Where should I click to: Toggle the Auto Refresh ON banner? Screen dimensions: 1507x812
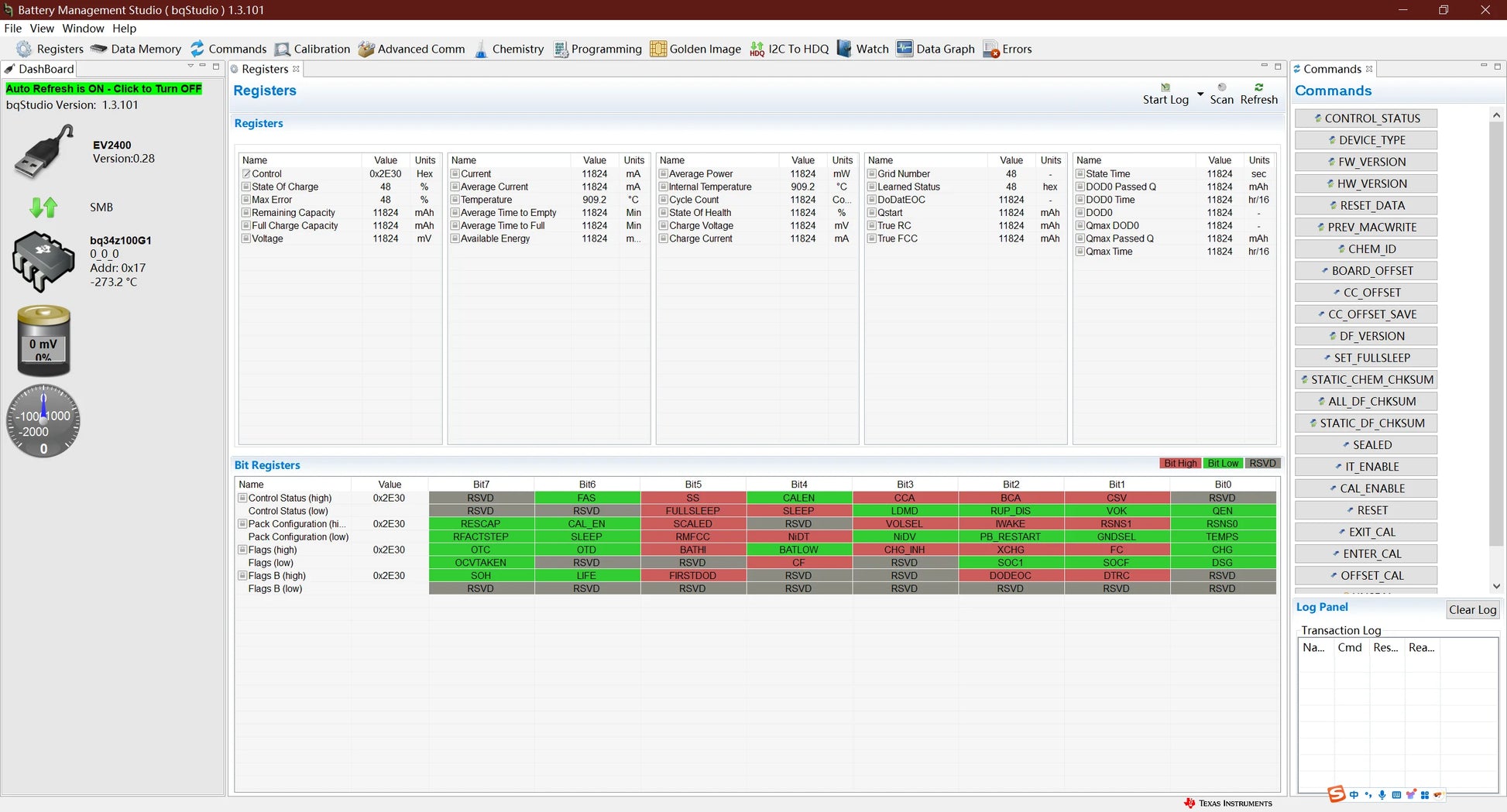point(104,89)
